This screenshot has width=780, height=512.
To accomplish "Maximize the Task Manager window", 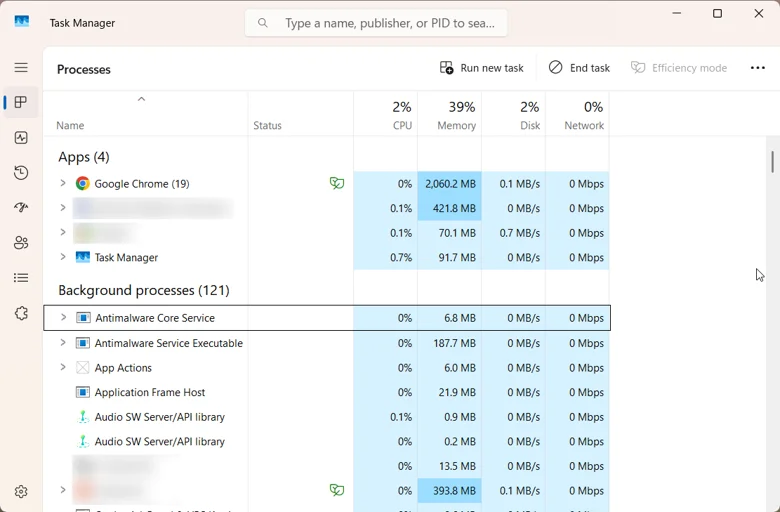I will [717, 13].
